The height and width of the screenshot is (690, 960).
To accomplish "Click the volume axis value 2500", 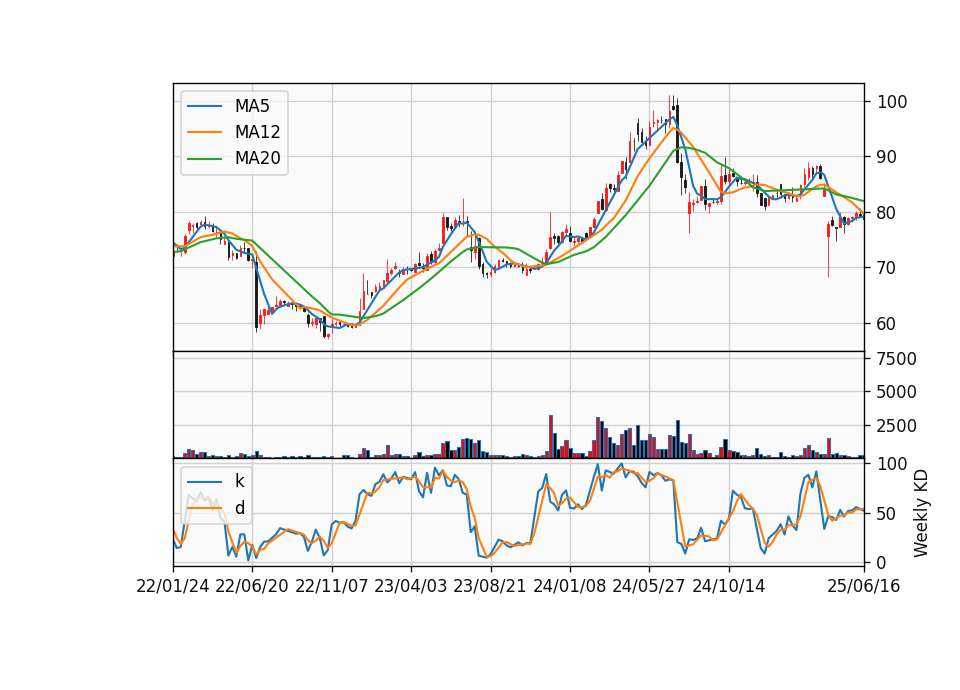I will 897,426.
